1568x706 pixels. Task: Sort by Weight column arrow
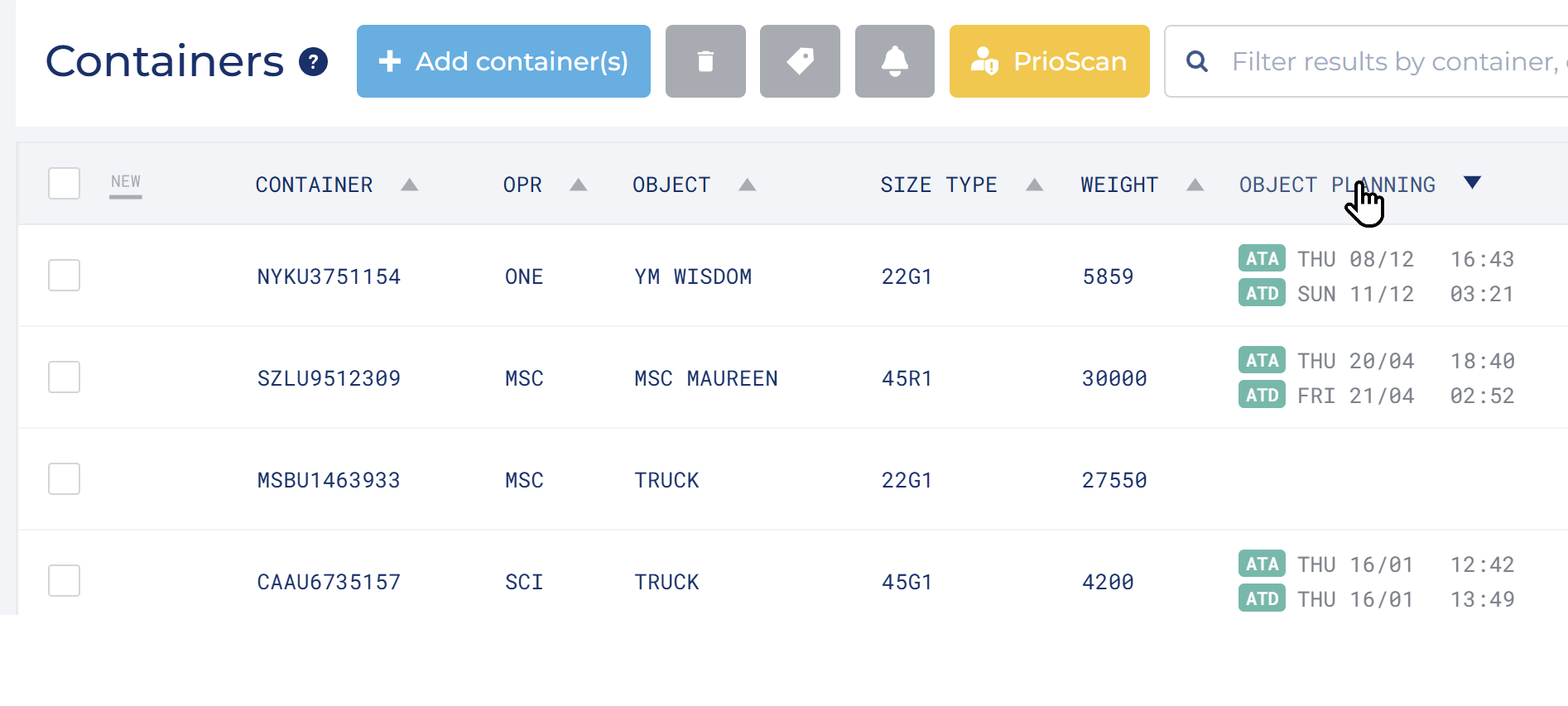click(x=1195, y=185)
